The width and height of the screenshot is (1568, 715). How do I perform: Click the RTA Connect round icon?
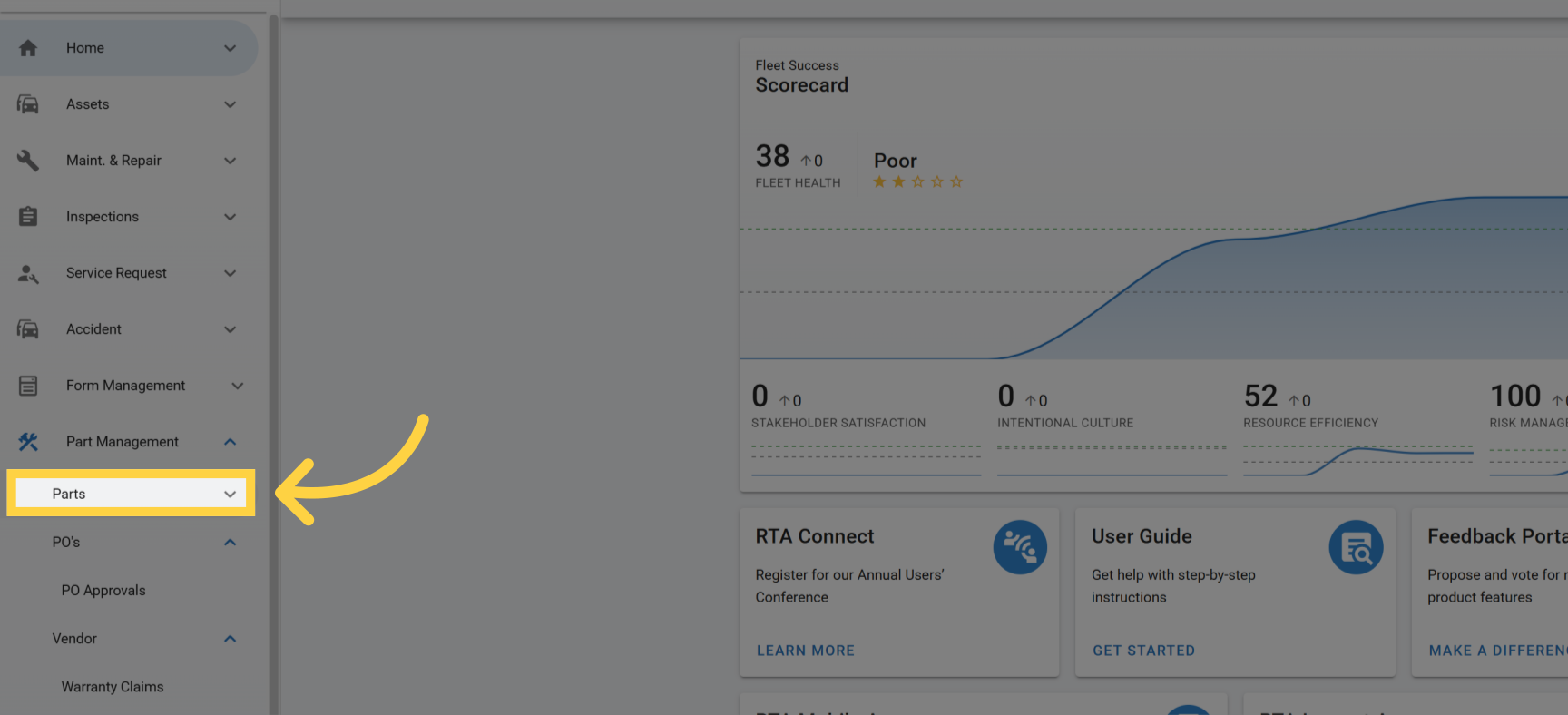tap(1020, 547)
